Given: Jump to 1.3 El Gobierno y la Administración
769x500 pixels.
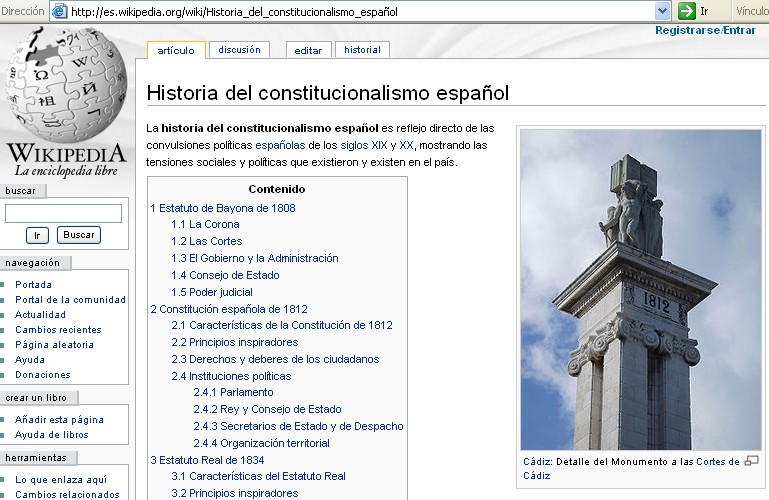Looking at the screenshot, I should 255,258.
